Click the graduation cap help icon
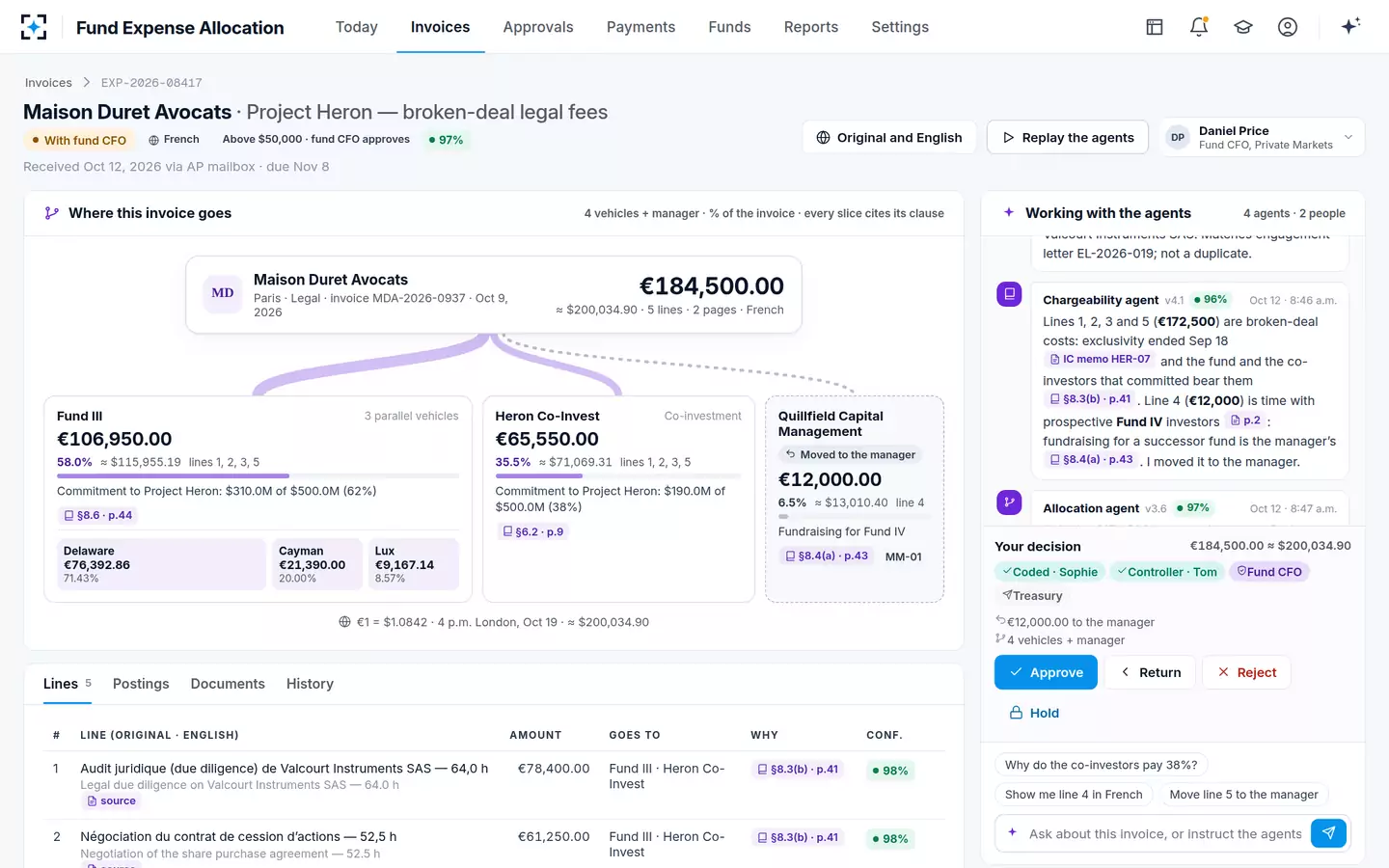 click(1243, 27)
